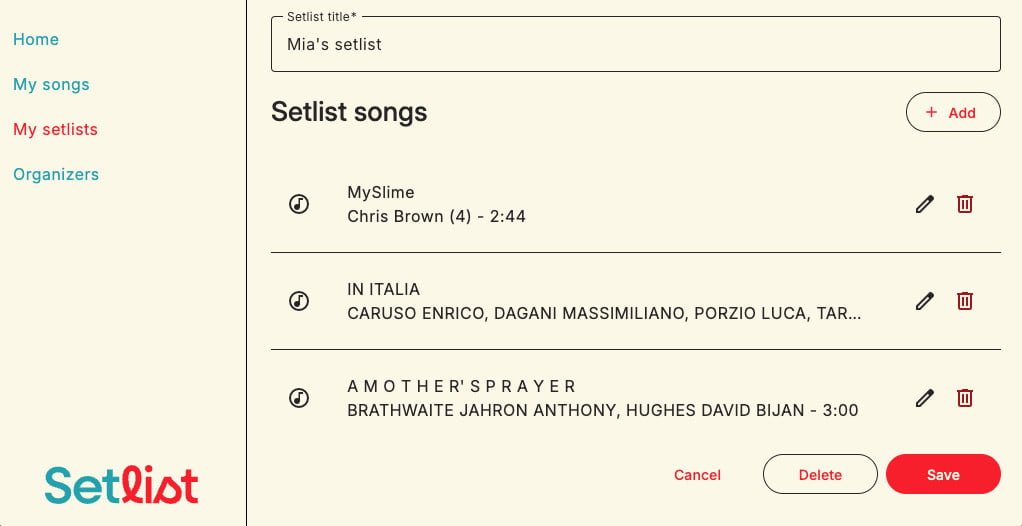Image resolution: width=1022 pixels, height=526 pixels.
Task: Click the pencil icon for IN ITALIA
Action: point(925,301)
